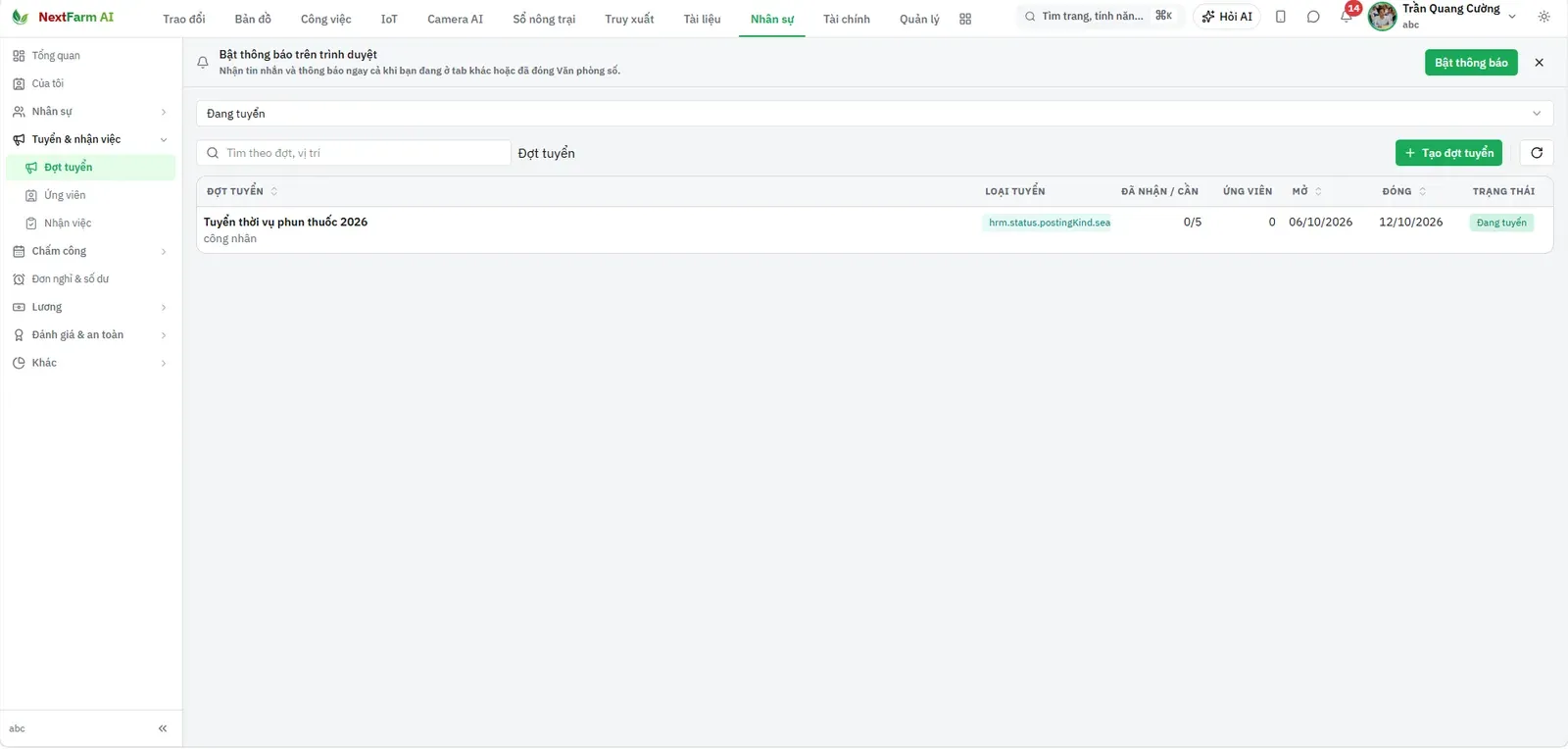Screen dimensions: 1568x749
Task: Switch to Sổ nông trại tab
Action: tap(544, 19)
